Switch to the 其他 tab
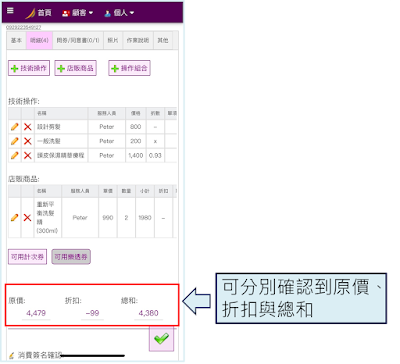400x364 pixels. click(163, 40)
